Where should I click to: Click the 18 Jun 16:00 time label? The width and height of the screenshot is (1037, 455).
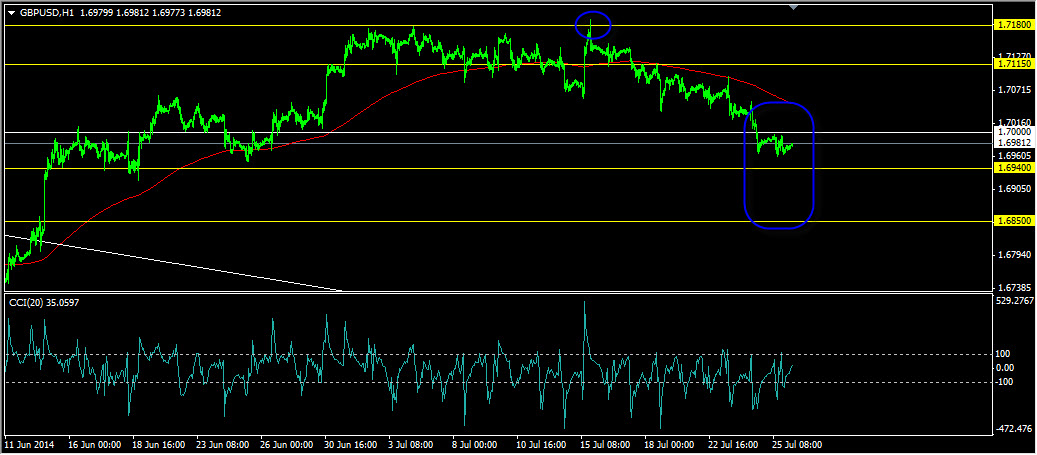click(x=159, y=444)
